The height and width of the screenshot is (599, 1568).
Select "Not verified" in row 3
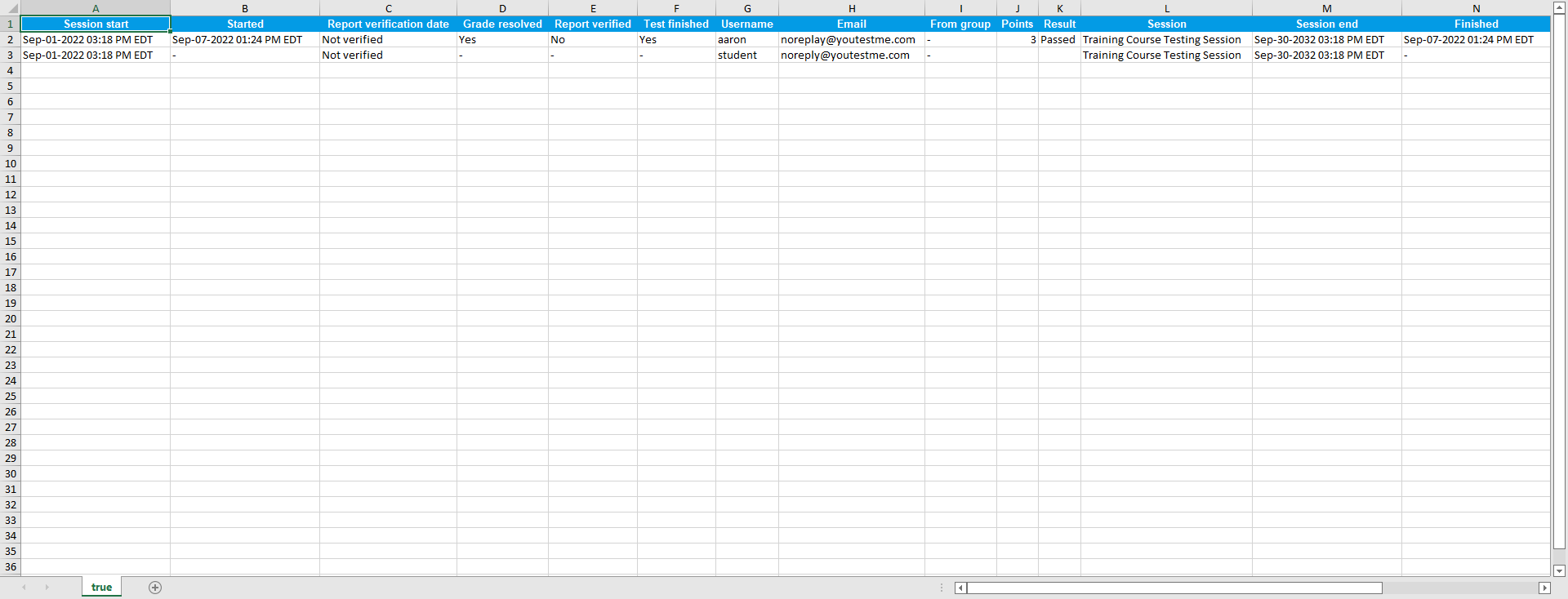point(389,55)
